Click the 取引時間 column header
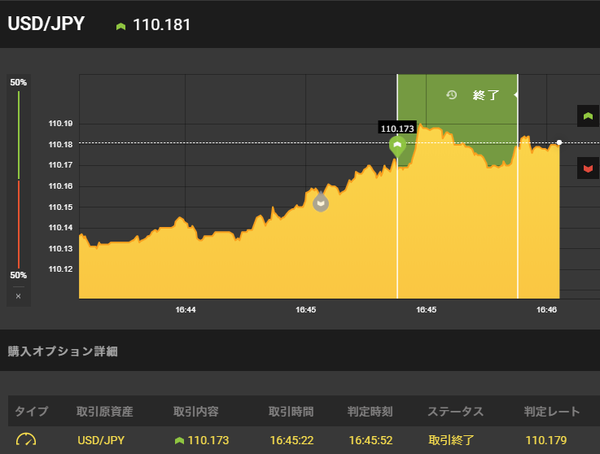The image size is (600, 454). pyautogui.click(x=291, y=412)
